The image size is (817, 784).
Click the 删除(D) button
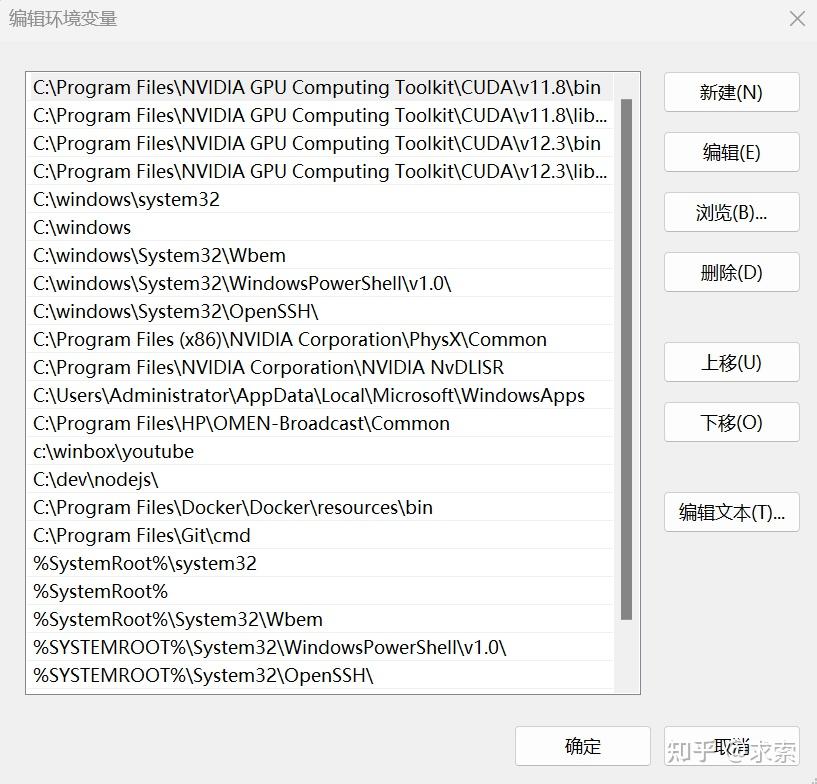point(731,272)
